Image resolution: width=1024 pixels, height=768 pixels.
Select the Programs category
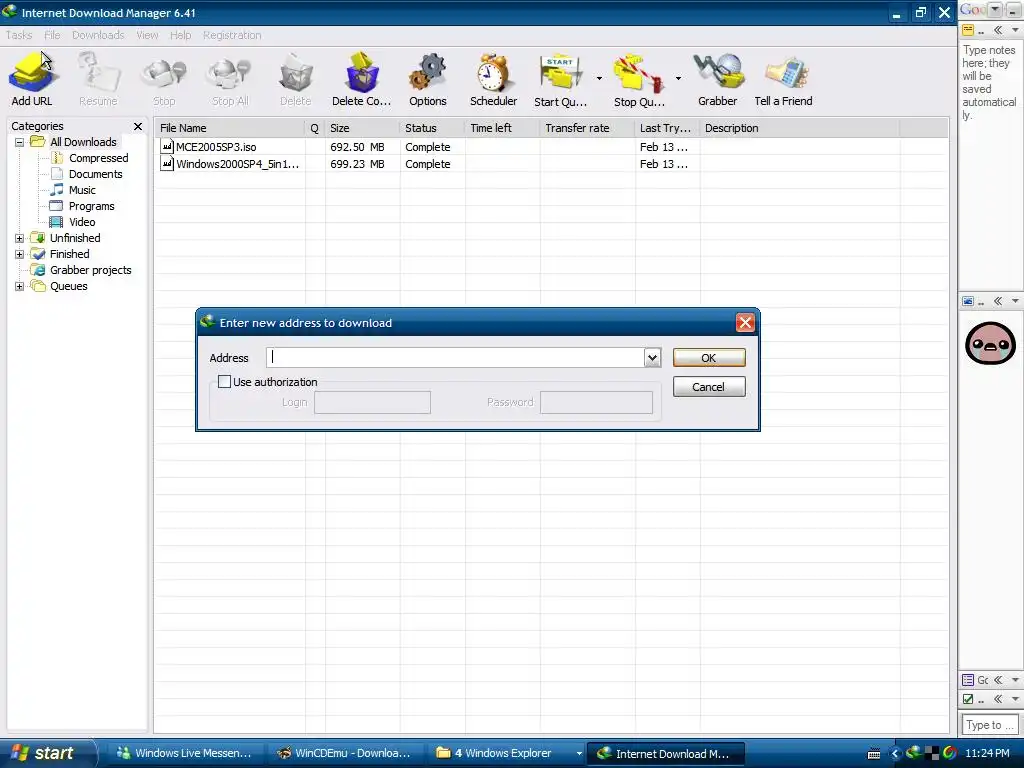click(91, 206)
